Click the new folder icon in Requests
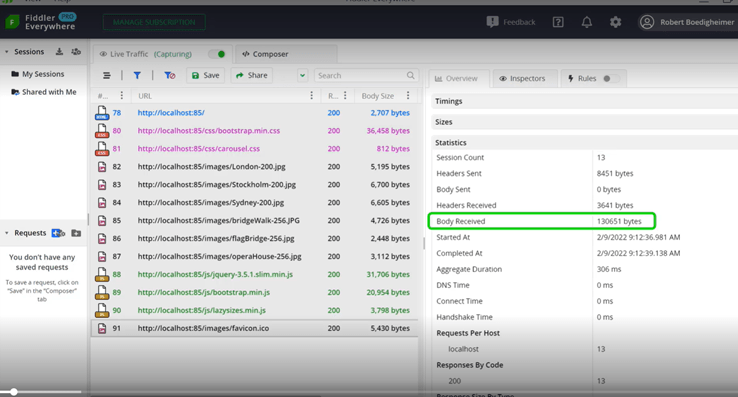Image resolution: width=738 pixels, height=397 pixels. click(x=76, y=233)
